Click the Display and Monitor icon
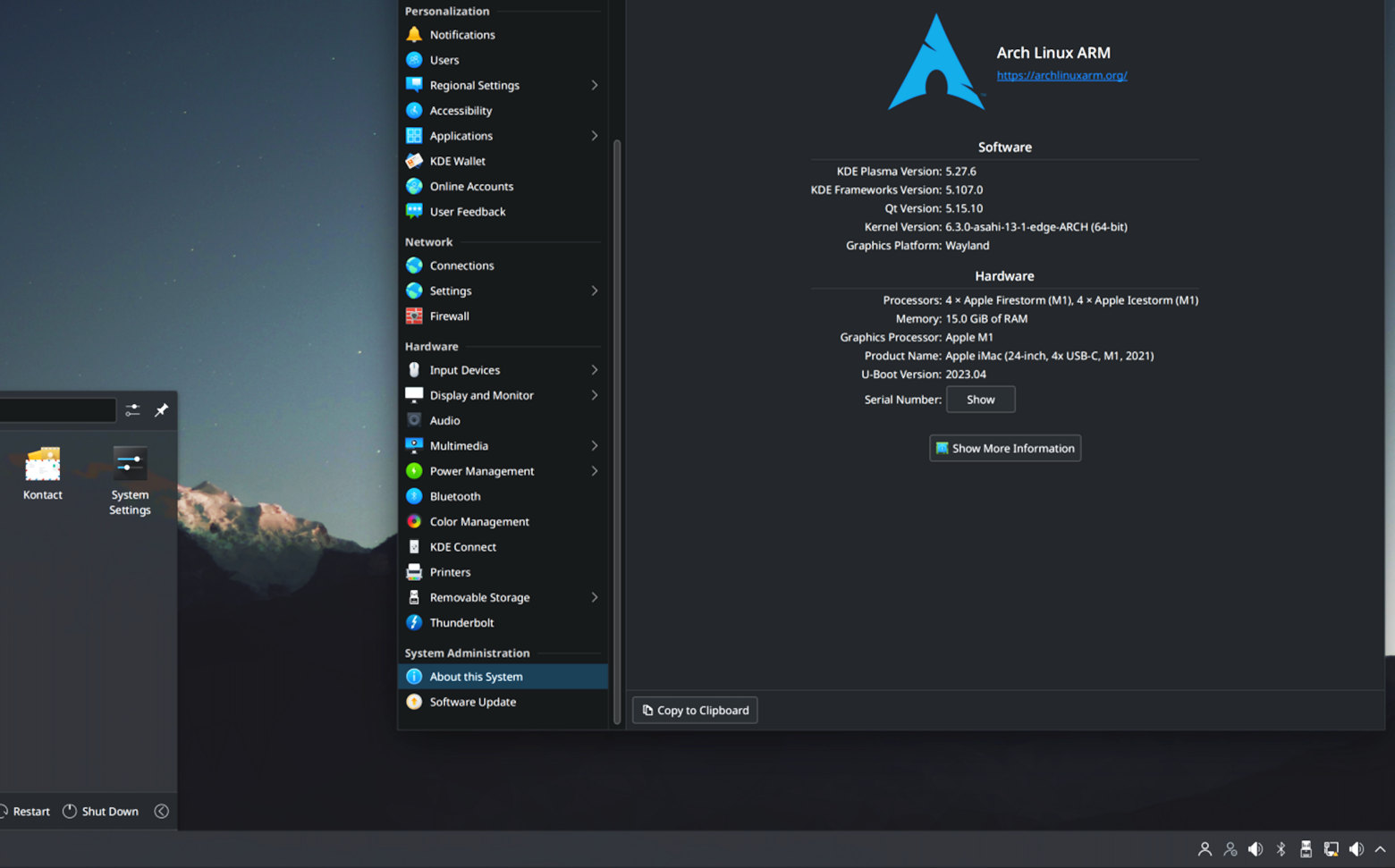Screen dimensions: 1395x868 pyautogui.click(x=414, y=395)
